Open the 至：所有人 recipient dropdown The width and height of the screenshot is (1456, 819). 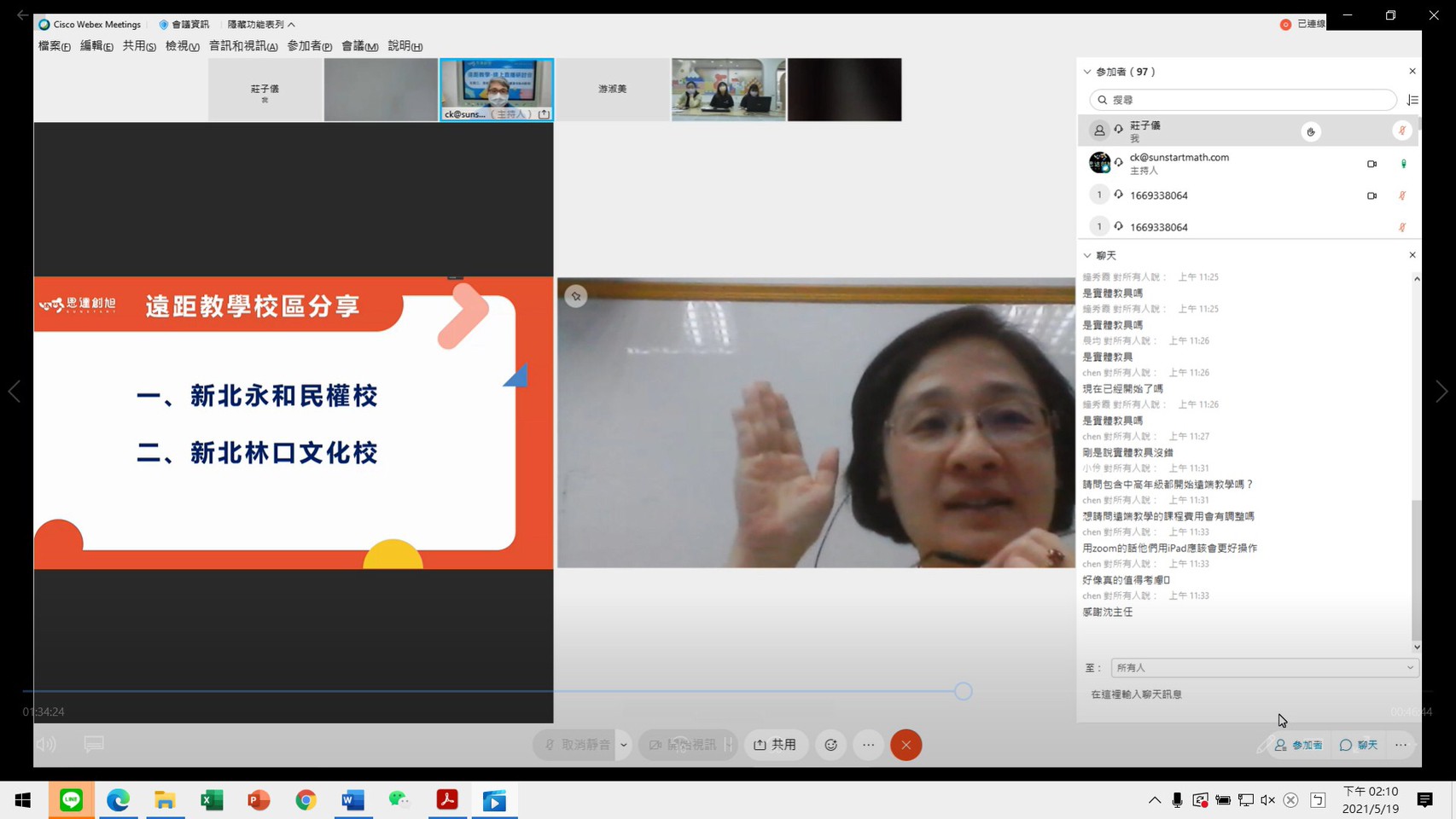(1264, 668)
